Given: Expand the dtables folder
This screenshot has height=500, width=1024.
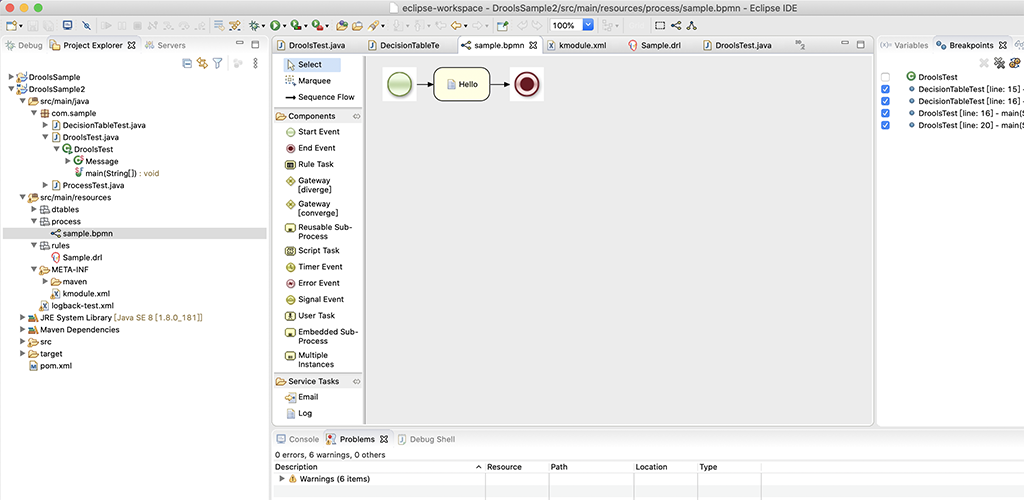Looking at the screenshot, I should click(34, 210).
